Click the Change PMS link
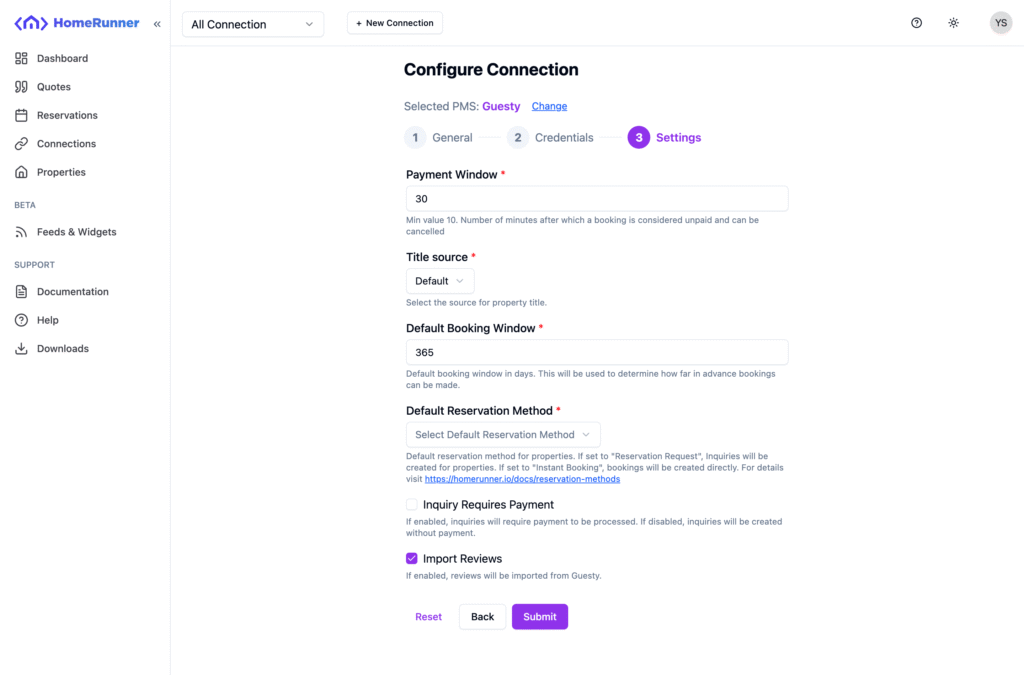This screenshot has height=675, width=1024. pyautogui.click(x=549, y=106)
